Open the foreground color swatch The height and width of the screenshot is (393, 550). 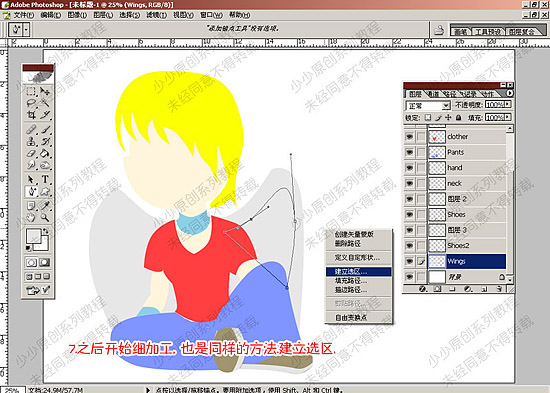(33, 236)
